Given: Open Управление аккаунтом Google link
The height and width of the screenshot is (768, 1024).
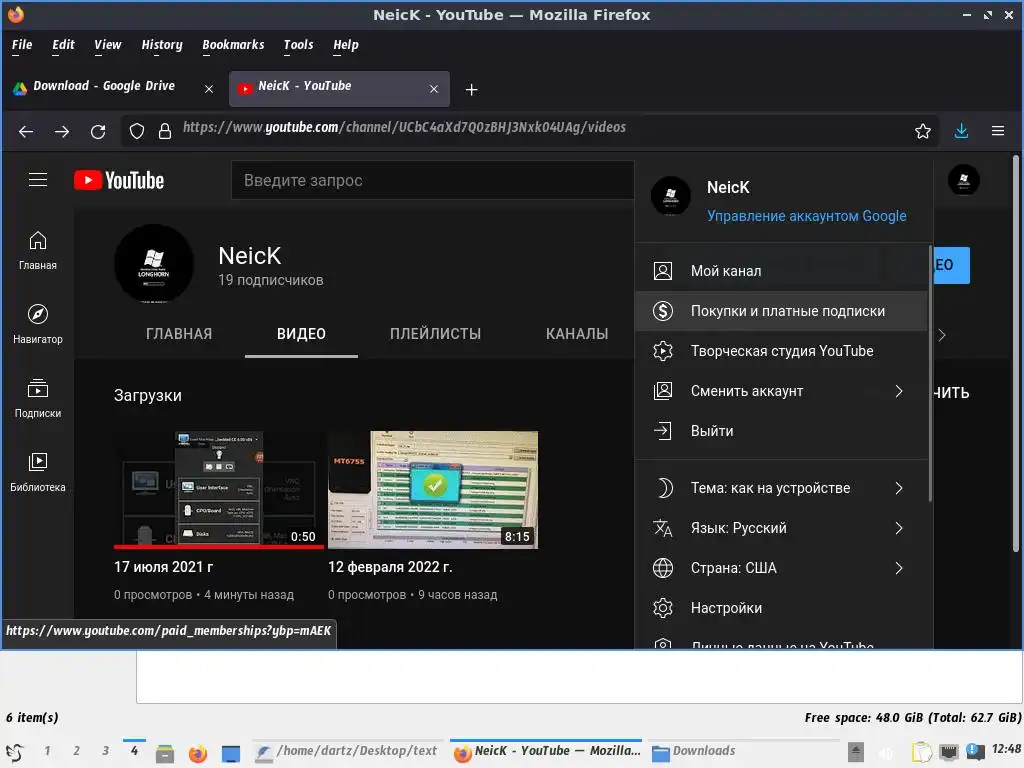Looking at the screenshot, I should point(807,216).
